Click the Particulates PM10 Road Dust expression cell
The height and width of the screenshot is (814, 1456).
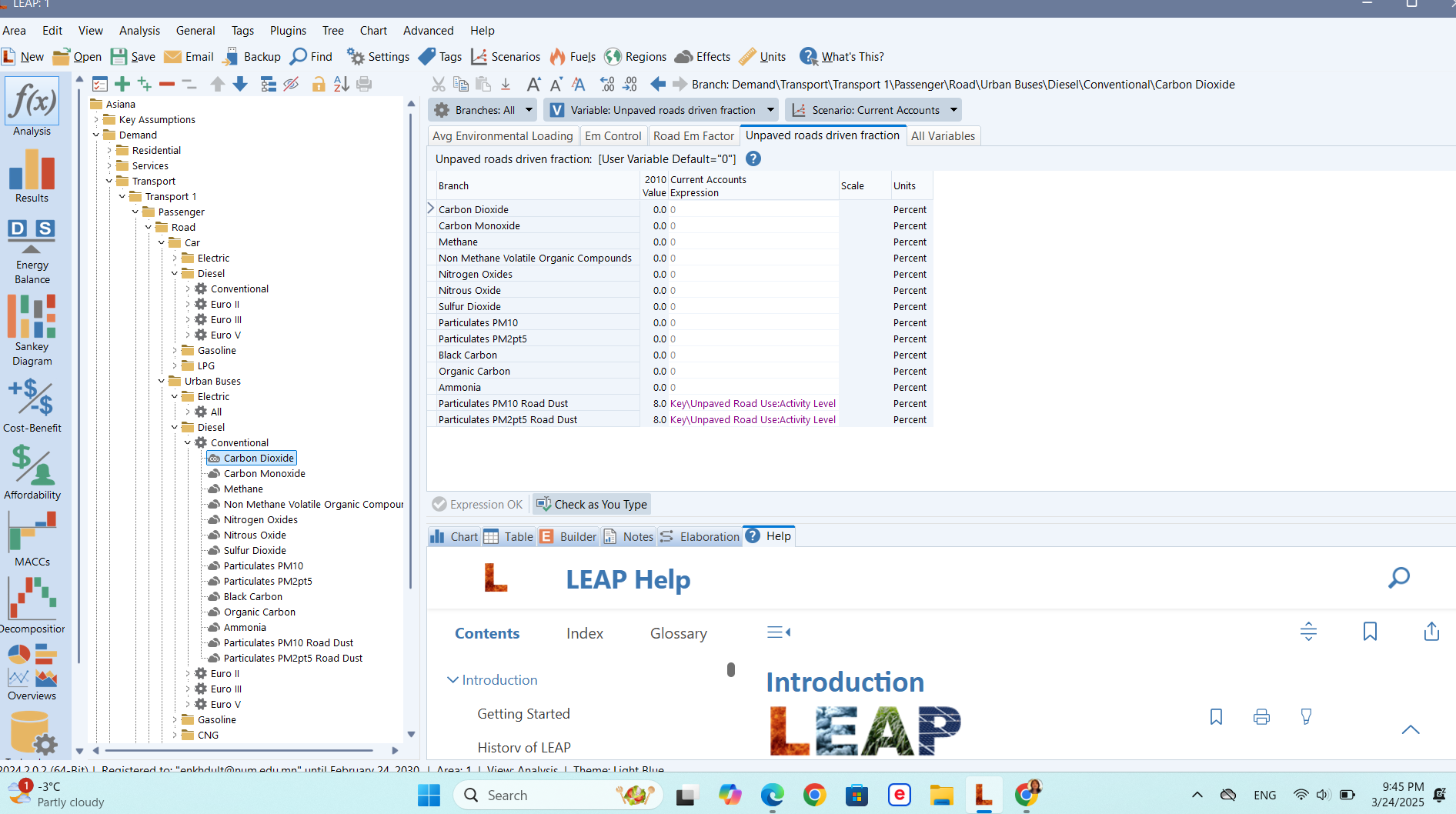click(752, 403)
